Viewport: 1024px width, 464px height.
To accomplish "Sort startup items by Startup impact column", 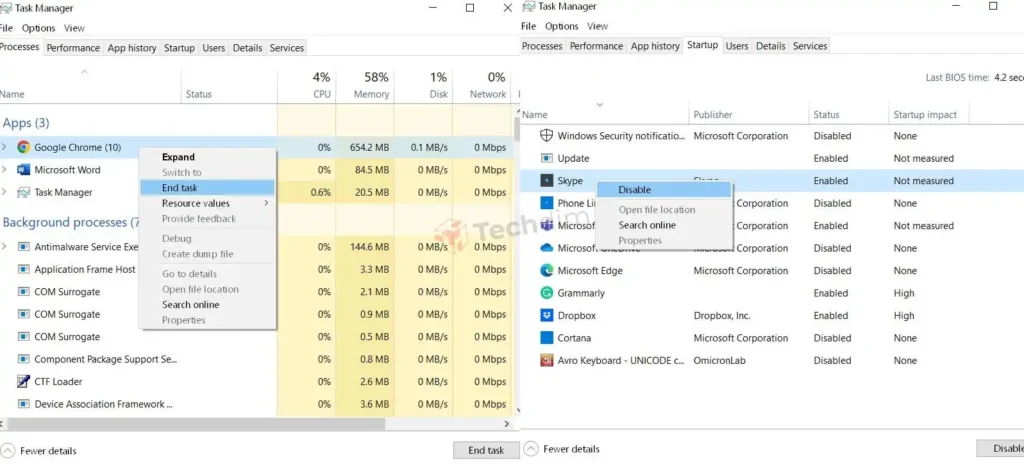I will tap(929, 114).
